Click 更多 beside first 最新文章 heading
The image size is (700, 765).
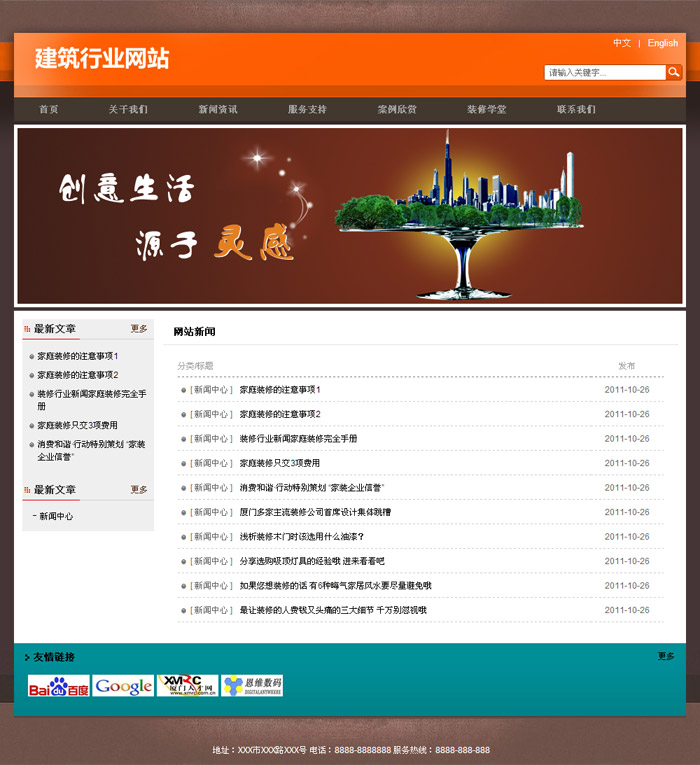pos(139,329)
